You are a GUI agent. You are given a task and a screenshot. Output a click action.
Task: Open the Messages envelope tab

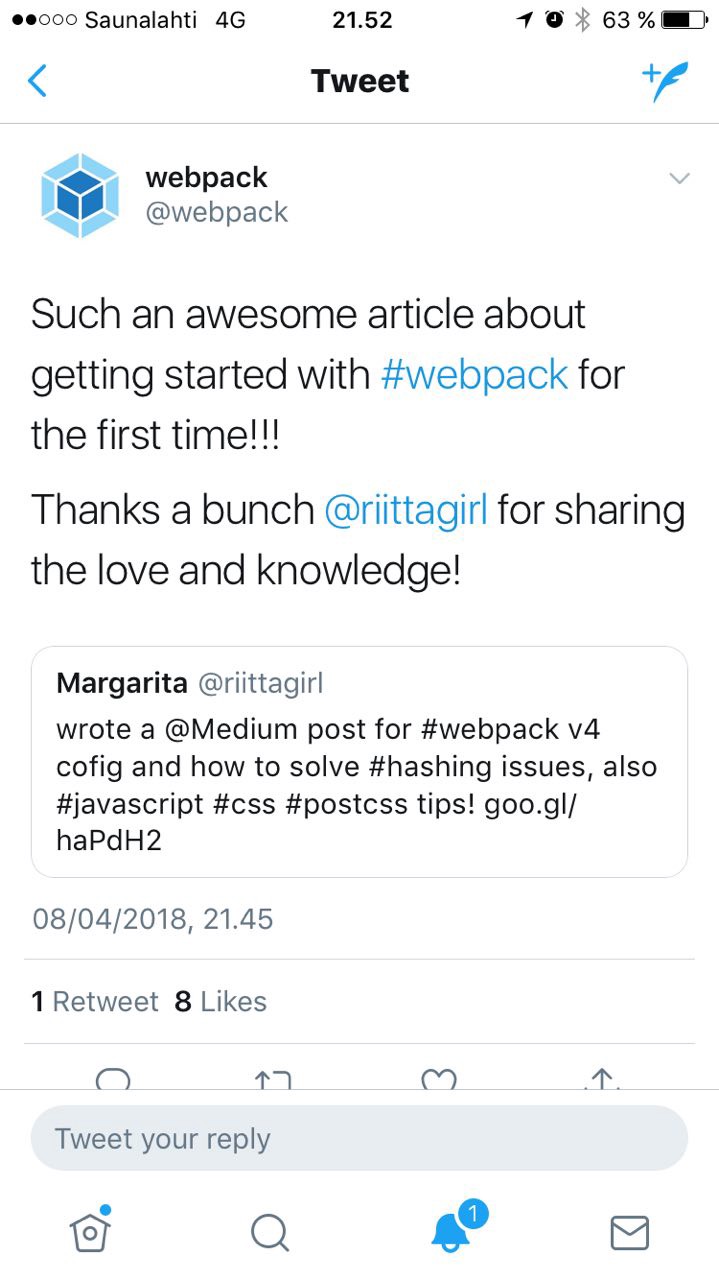[x=629, y=1232]
